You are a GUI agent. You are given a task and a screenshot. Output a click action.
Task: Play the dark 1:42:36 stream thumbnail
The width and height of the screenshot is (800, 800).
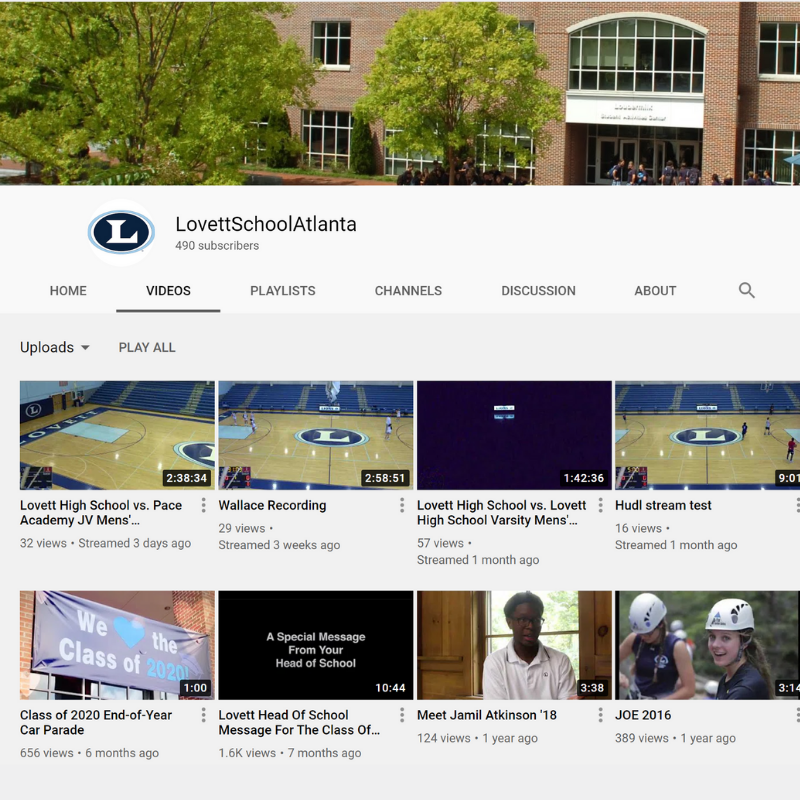pos(514,435)
